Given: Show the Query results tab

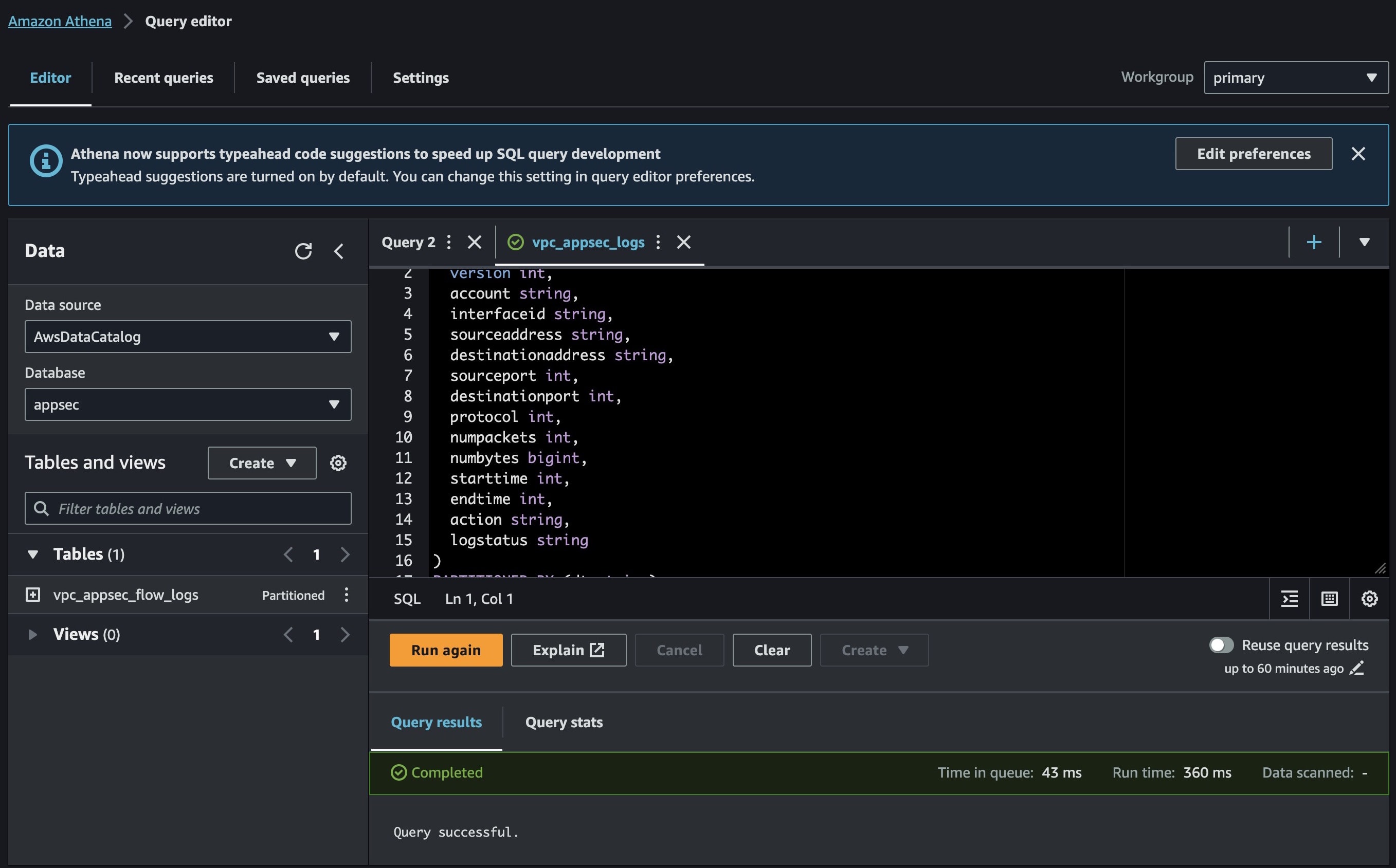Looking at the screenshot, I should (437, 722).
